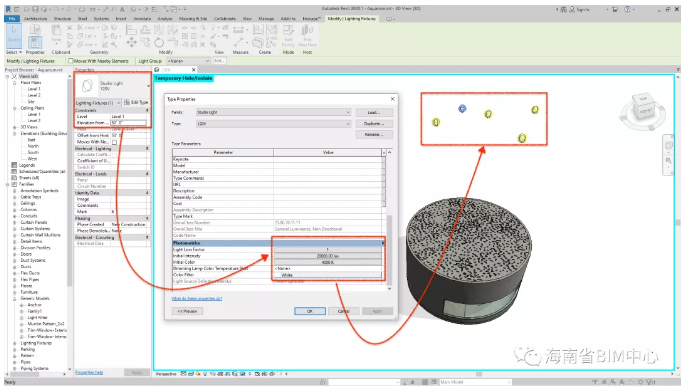Collapse the Photometrics group in Type Properties
Viewport: 689px width, 390px height.
pos(383,243)
